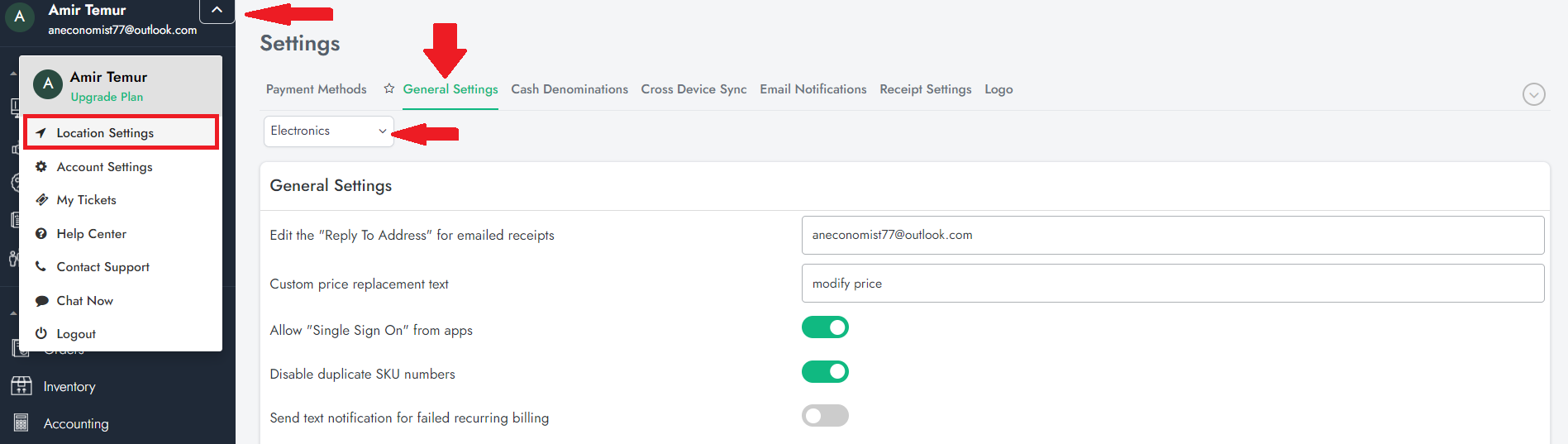
Task: Open the Receipt Settings tab
Action: (x=925, y=89)
